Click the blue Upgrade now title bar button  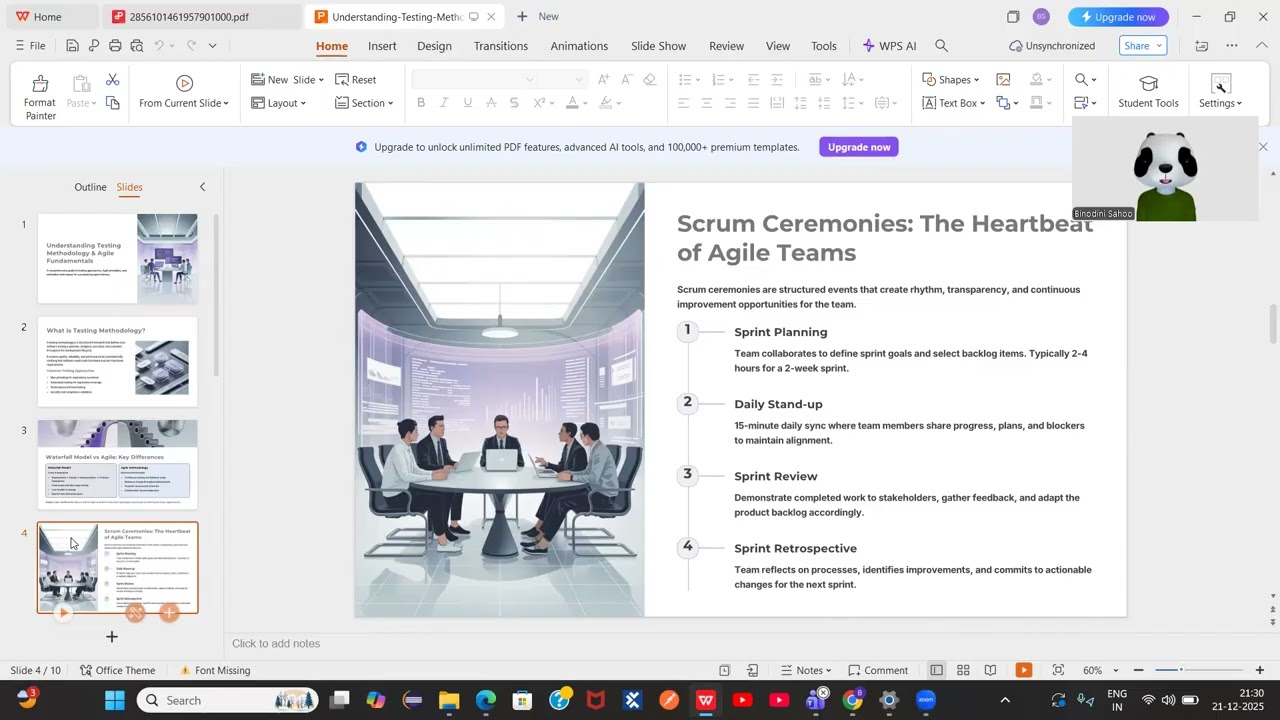[x=1118, y=17]
